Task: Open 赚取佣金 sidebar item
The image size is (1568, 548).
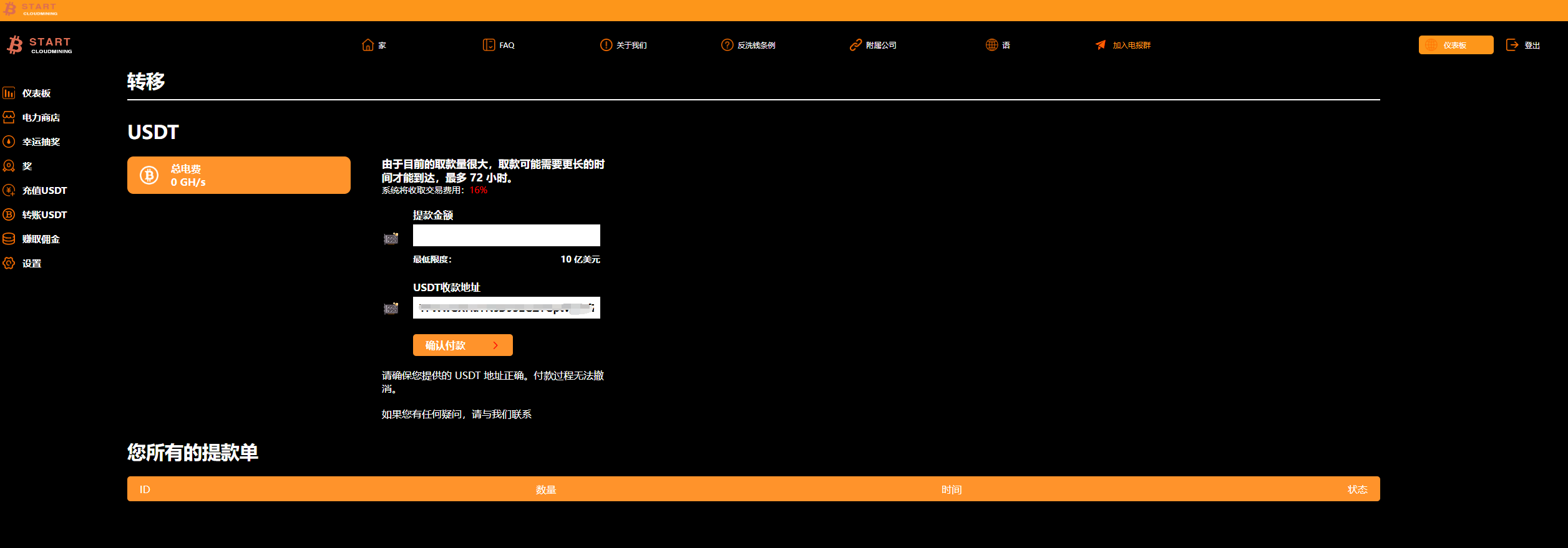Action: pos(41,239)
